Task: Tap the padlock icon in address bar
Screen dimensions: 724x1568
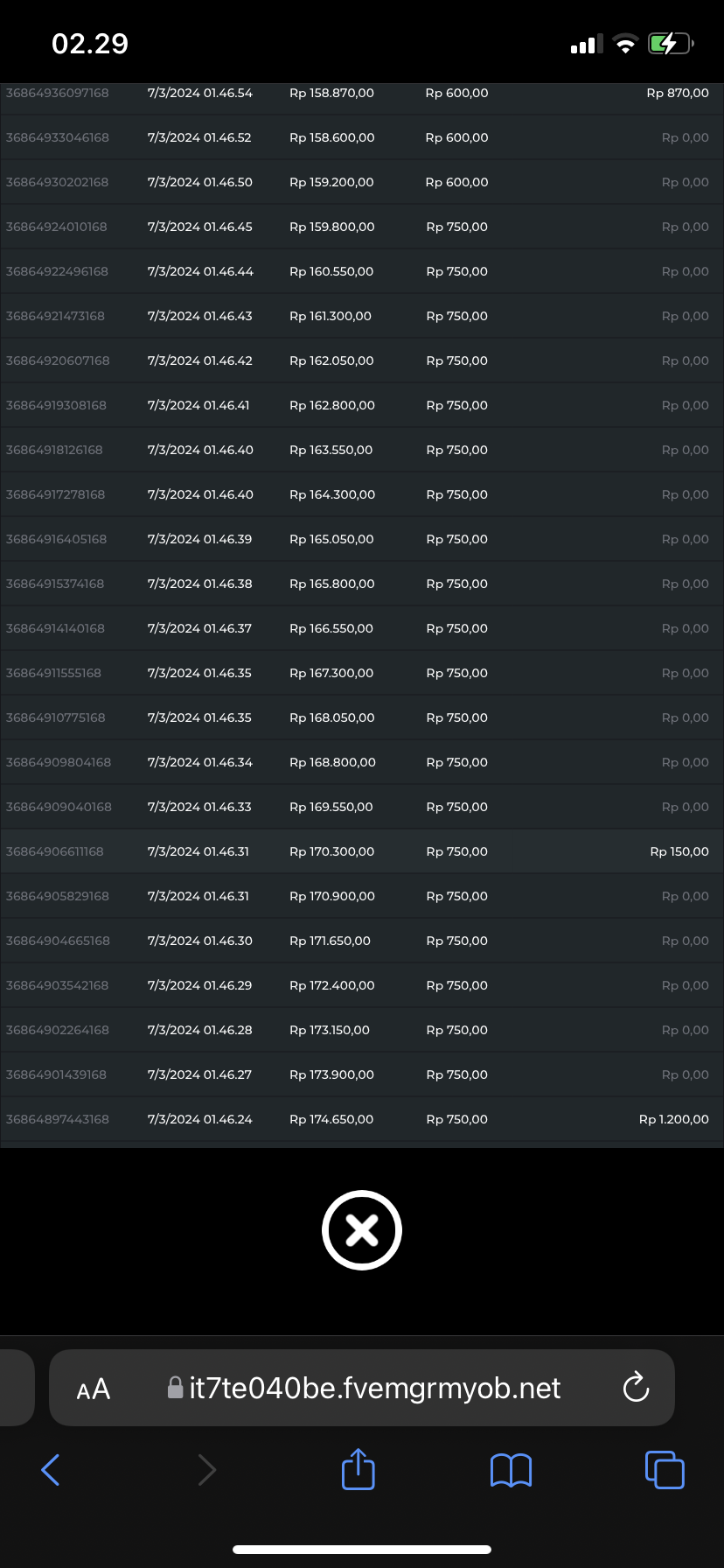Action: click(175, 1388)
